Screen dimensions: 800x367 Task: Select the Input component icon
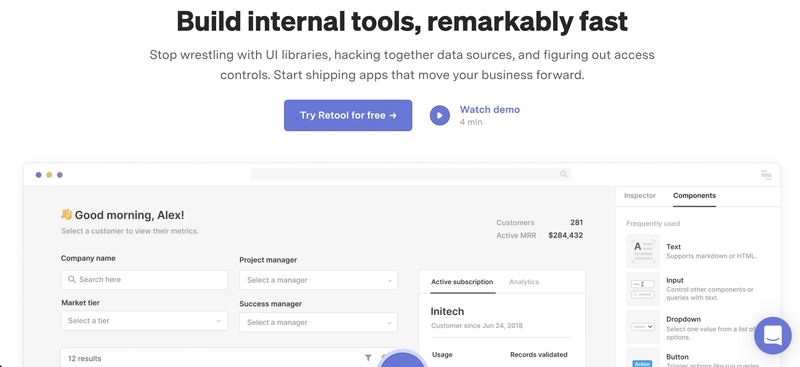[642, 289]
